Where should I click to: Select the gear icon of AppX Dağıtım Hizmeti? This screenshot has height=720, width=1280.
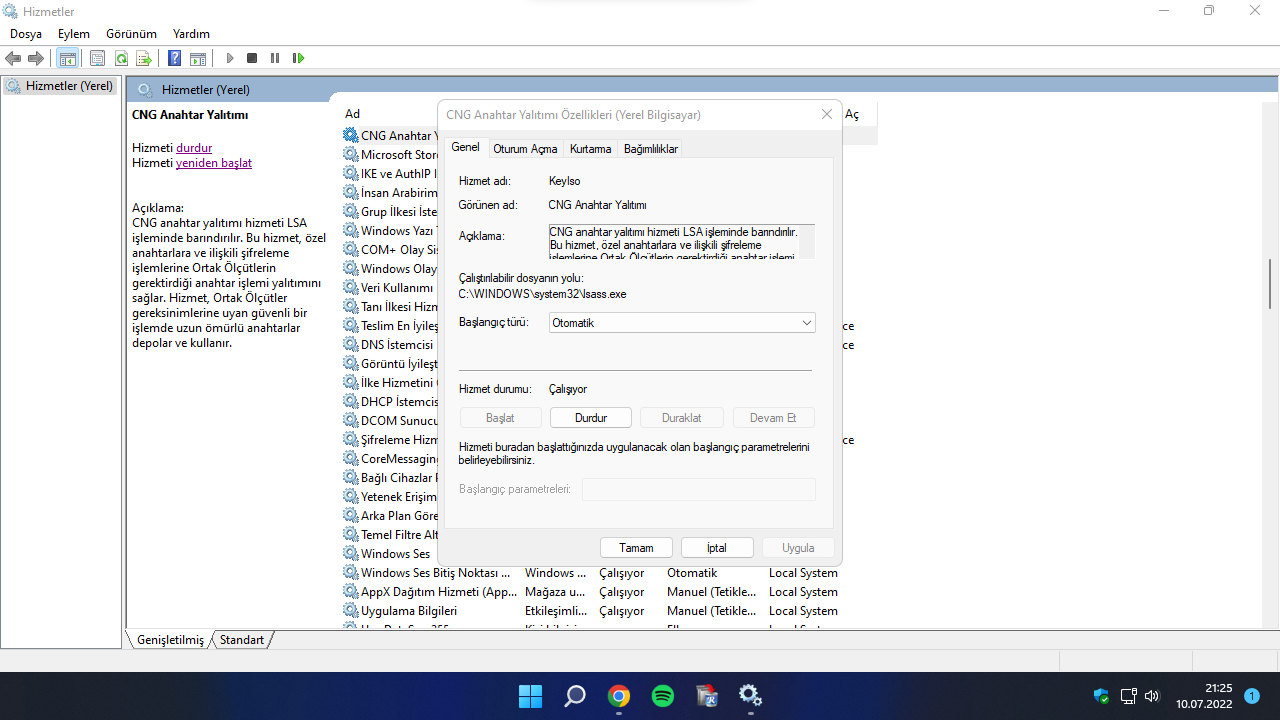pos(350,592)
